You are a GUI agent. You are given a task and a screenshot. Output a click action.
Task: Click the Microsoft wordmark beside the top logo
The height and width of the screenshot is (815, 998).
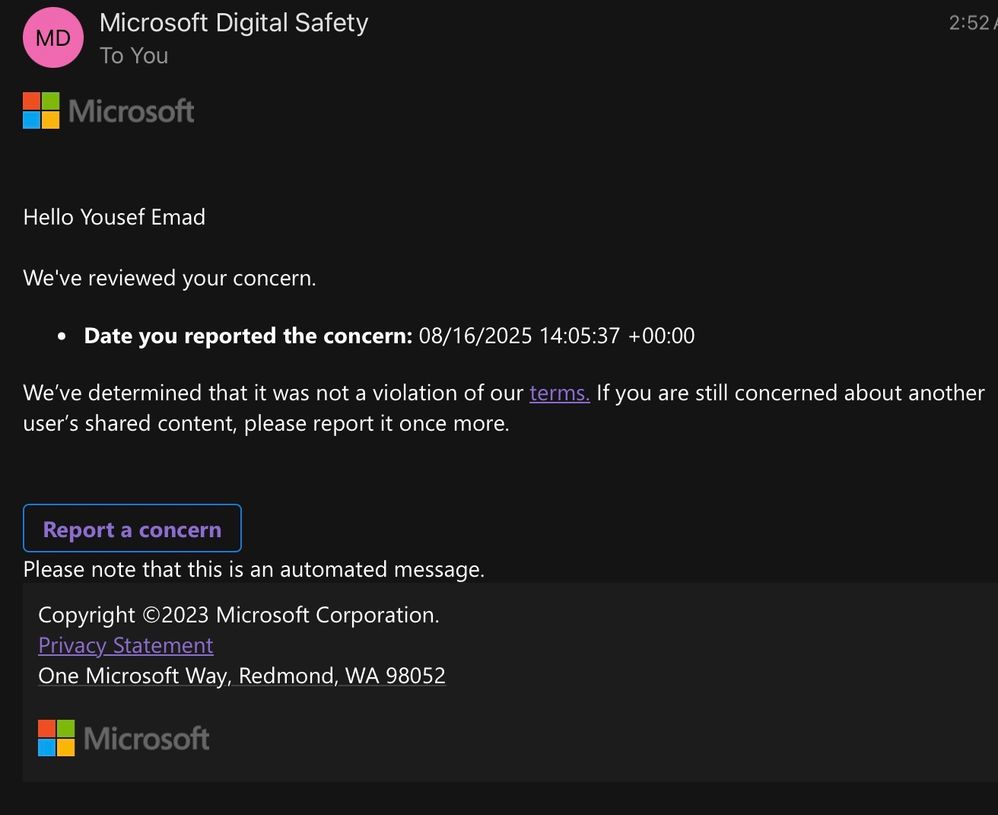[x=131, y=111]
